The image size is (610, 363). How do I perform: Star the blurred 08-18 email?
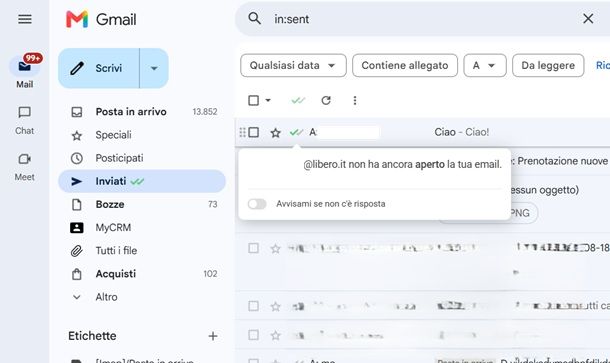275,248
